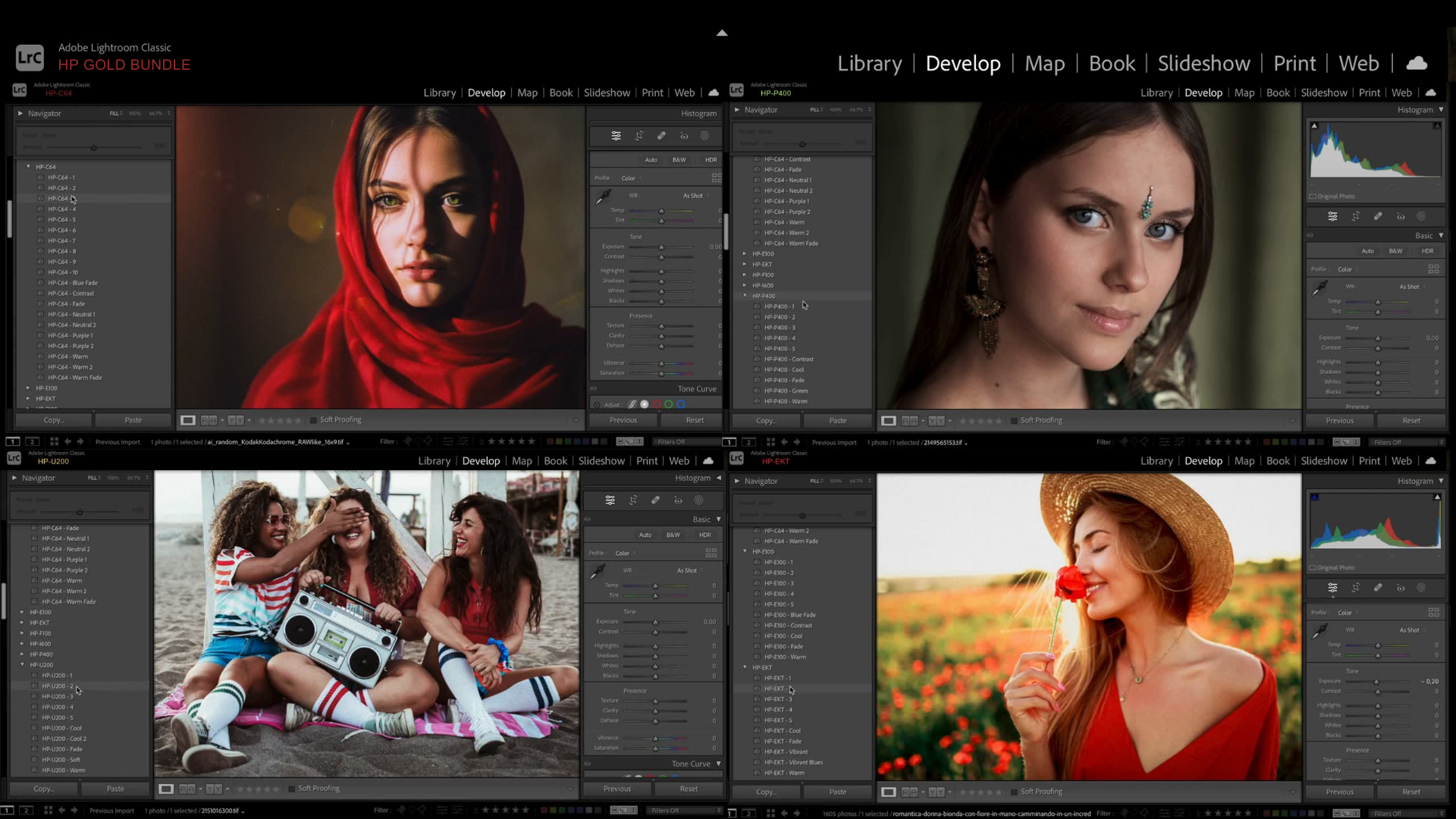Click Copy... in the HP-P400 window

(766, 421)
